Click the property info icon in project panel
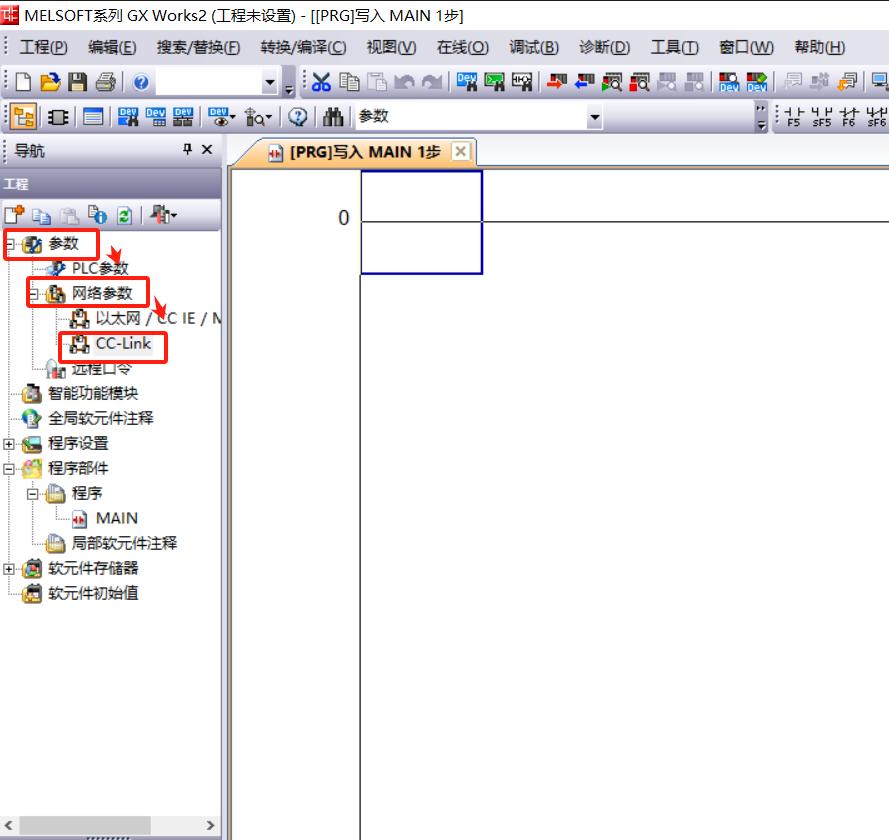Image resolution: width=889 pixels, height=840 pixels. pos(96,215)
